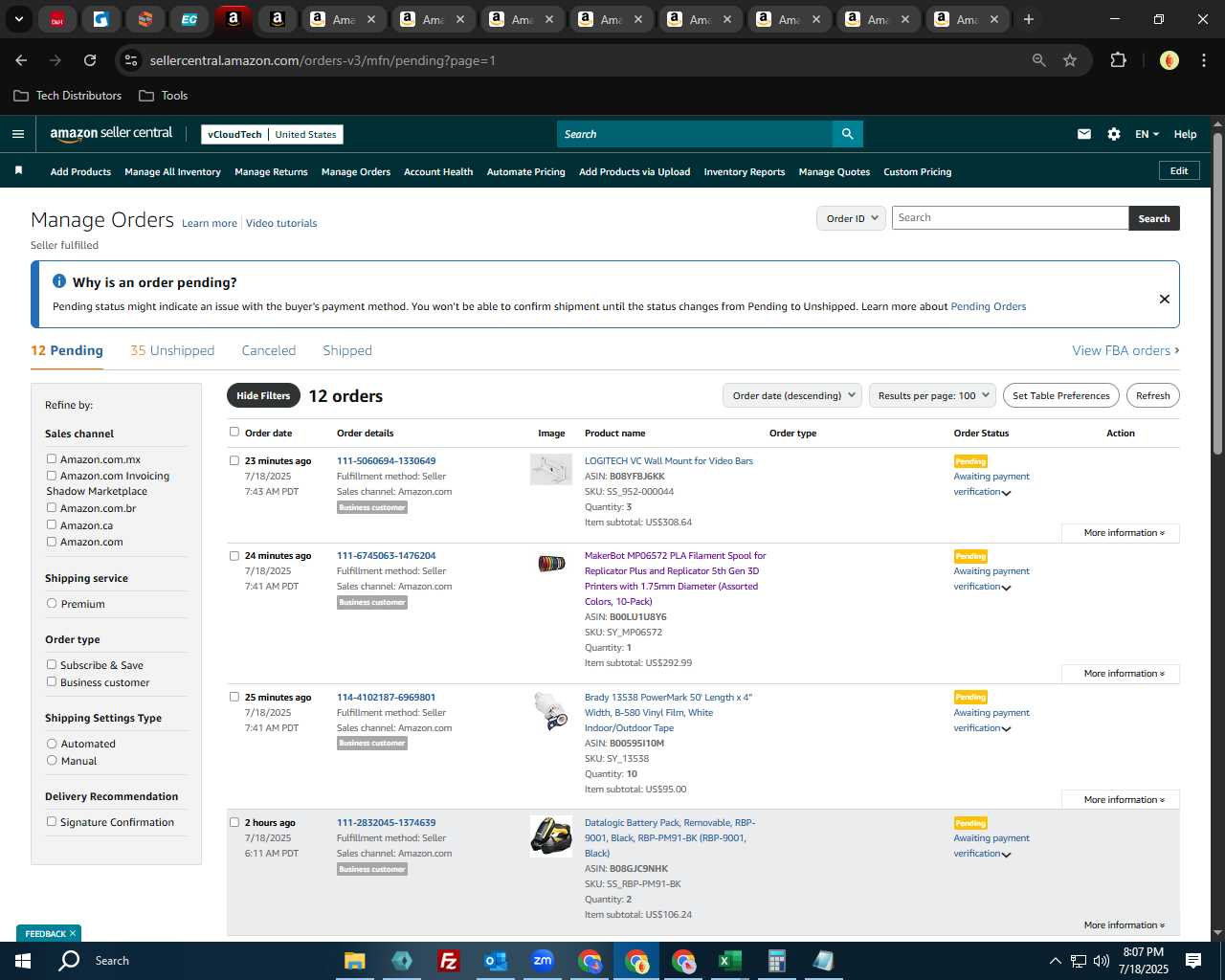Click the bookmark icon in navigation bar

click(x=18, y=170)
